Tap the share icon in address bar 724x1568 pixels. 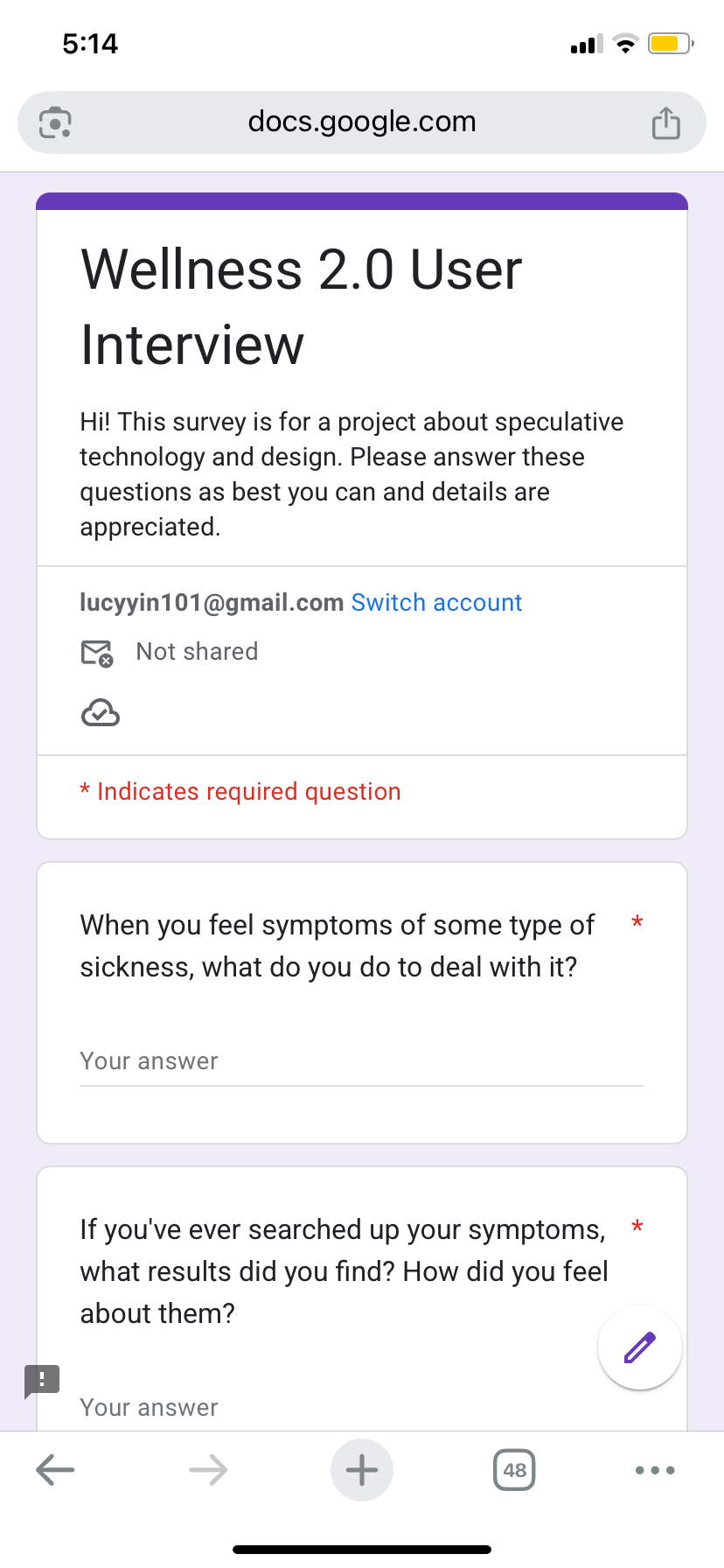pos(665,122)
